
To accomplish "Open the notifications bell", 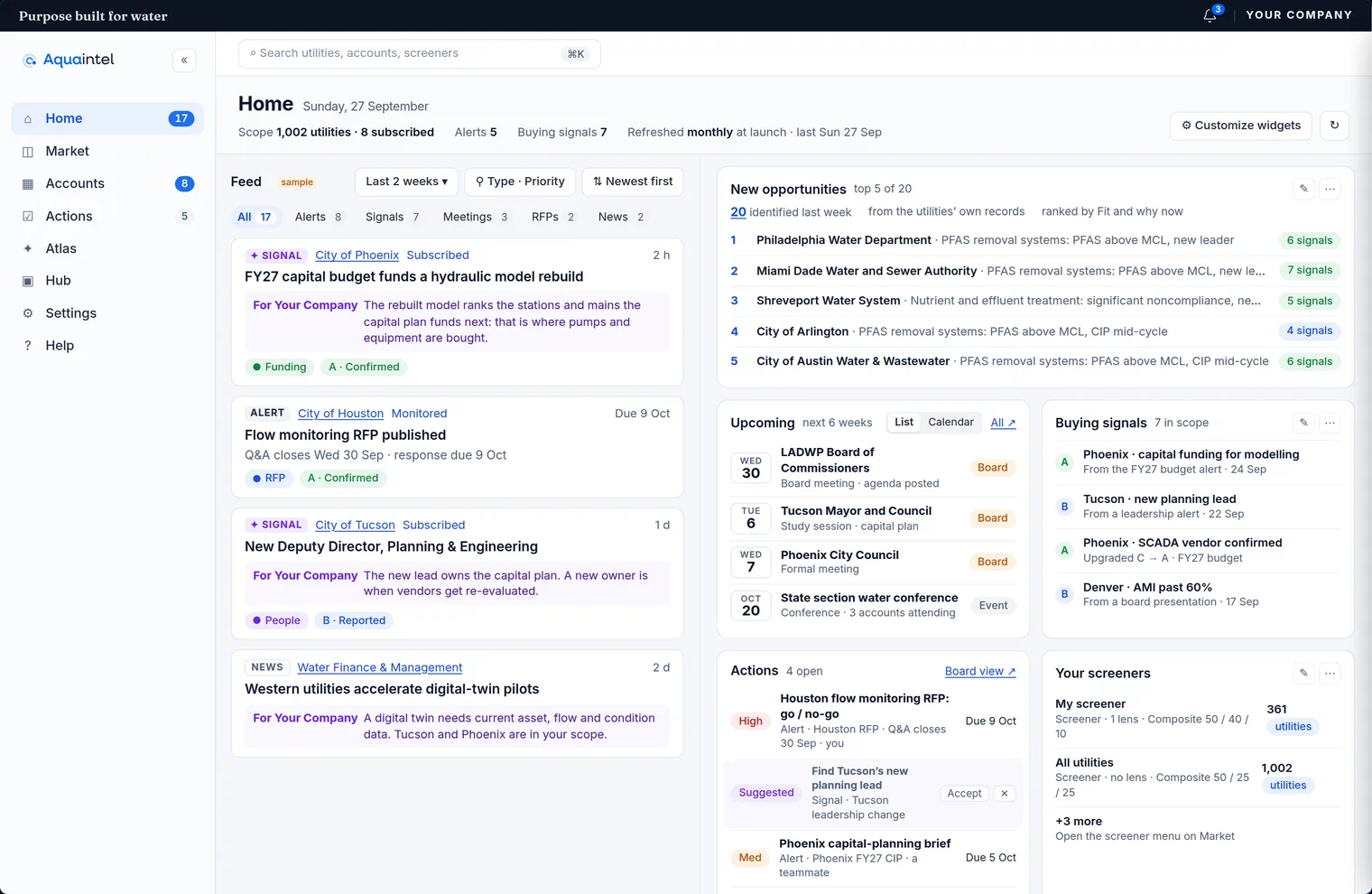I will coord(1210,15).
